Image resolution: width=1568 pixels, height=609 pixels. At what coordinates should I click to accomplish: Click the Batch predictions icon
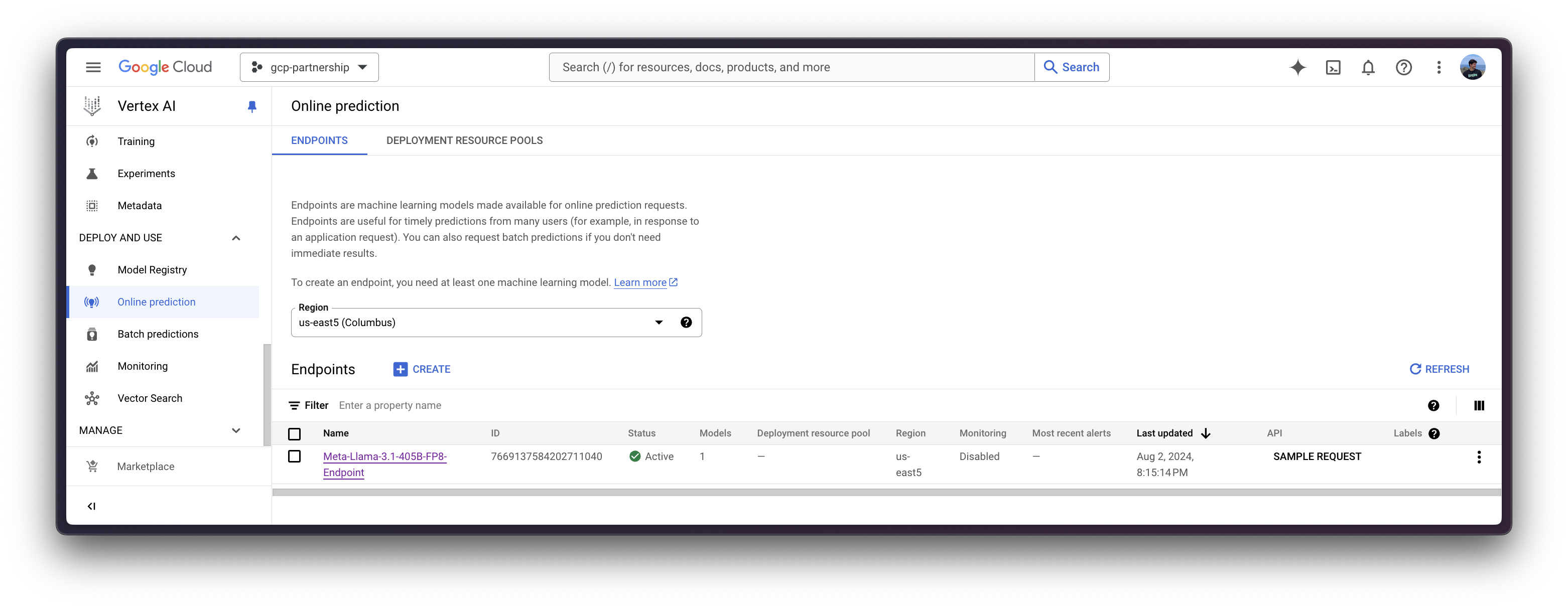[91, 333]
